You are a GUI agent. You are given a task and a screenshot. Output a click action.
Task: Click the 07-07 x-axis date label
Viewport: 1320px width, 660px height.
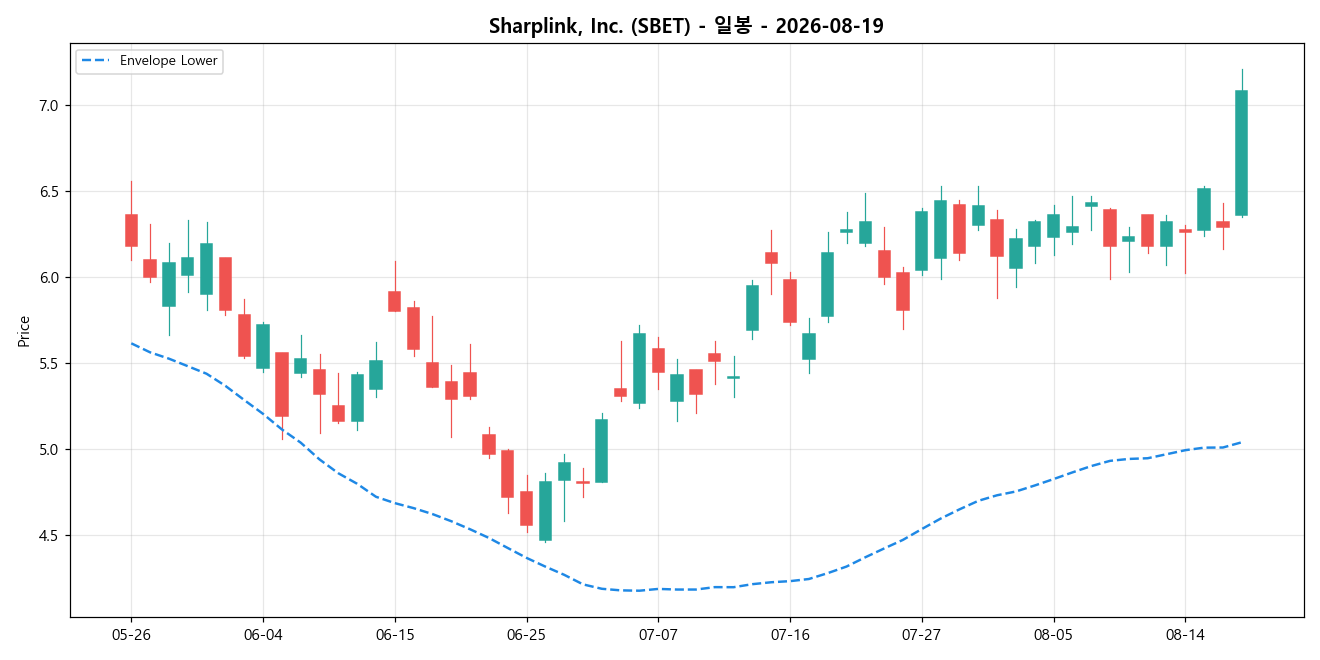[658, 634]
